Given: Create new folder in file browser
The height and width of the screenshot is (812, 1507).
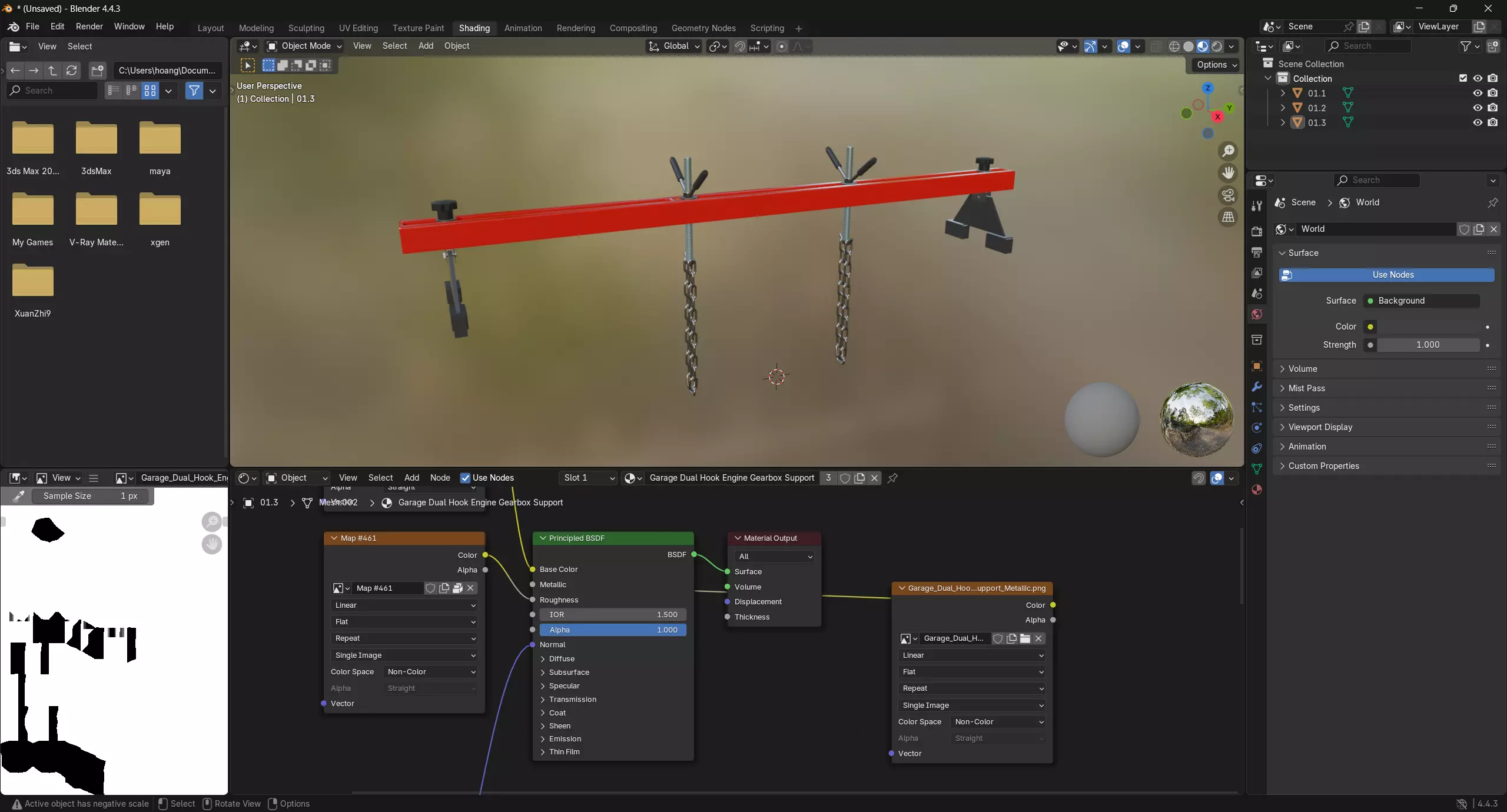Looking at the screenshot, I should click(98, 71).
